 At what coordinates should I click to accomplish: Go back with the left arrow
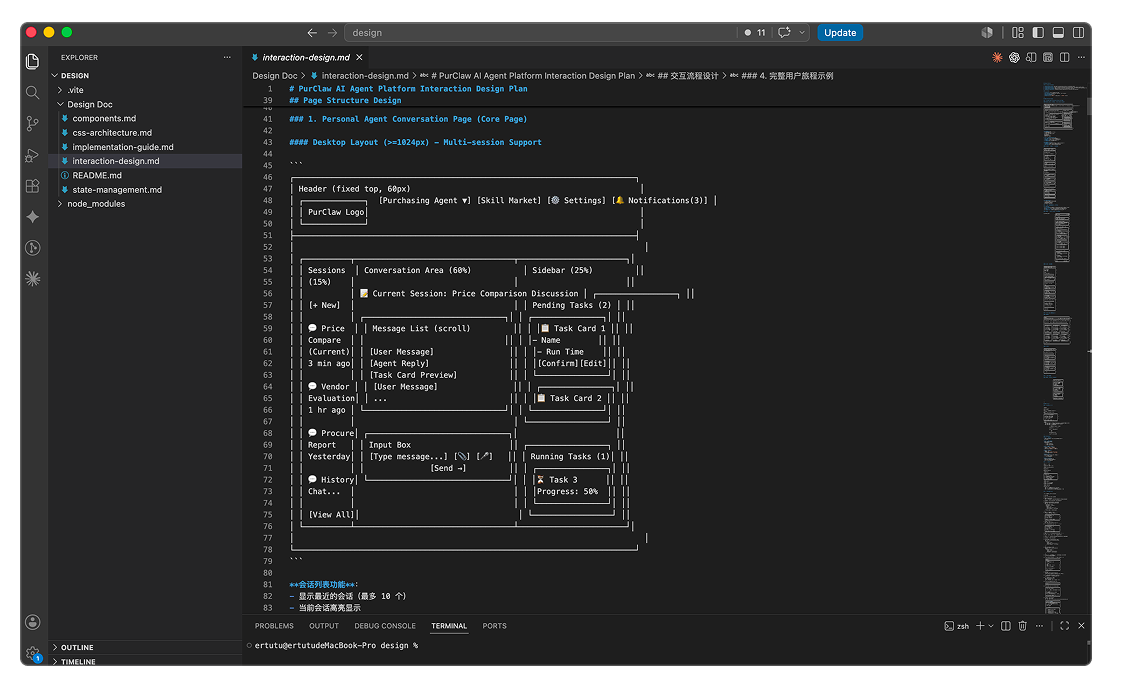[312, 33]
